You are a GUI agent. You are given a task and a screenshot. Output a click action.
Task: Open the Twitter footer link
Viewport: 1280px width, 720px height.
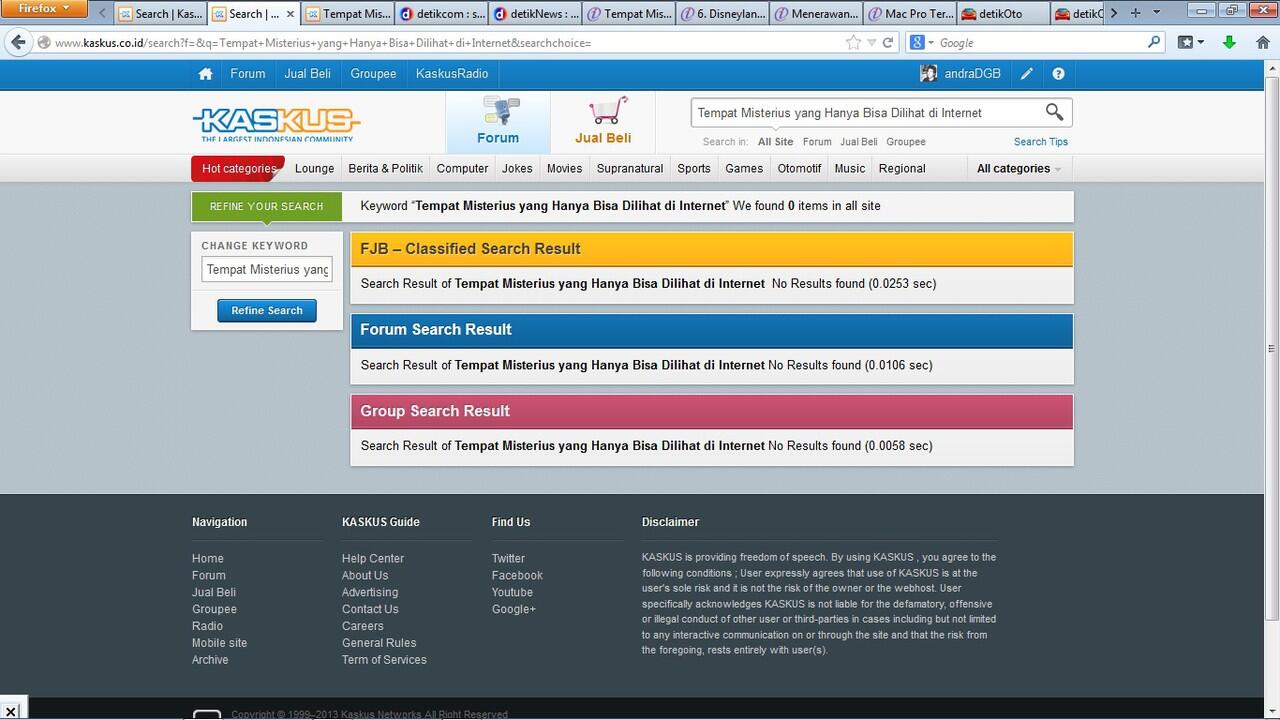[x=508, y=559]
